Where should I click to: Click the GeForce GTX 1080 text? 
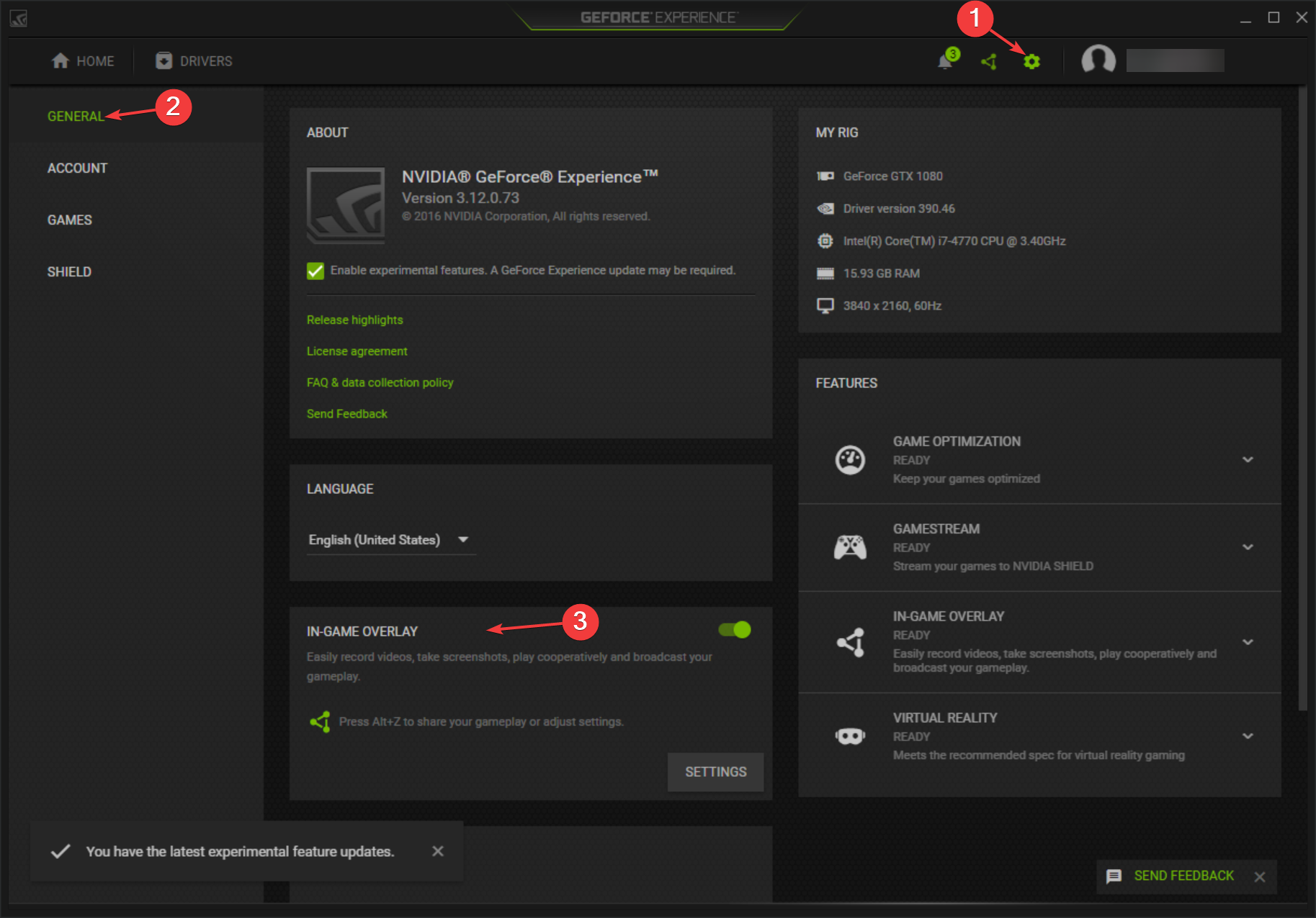coord(893,176)
